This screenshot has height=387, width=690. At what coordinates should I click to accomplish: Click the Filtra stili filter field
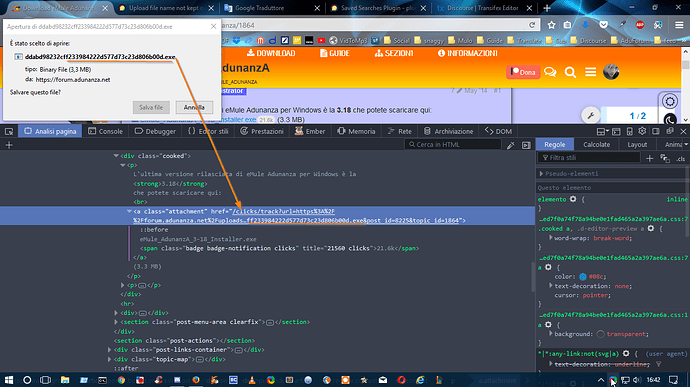coord(589,158)
